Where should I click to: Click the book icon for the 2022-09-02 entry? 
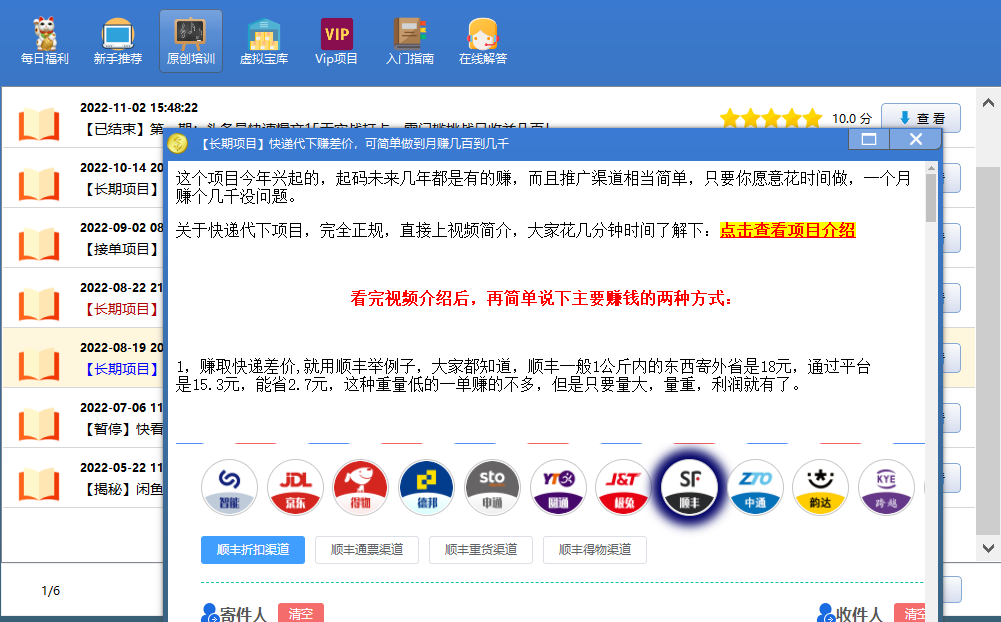tap(39, 244)
